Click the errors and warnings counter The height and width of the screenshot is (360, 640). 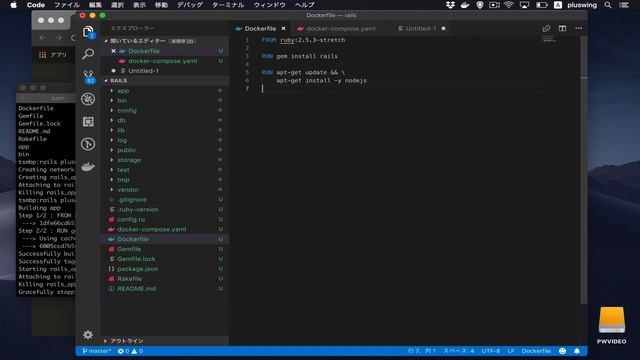pyautogui.click(x=130, y=351)
